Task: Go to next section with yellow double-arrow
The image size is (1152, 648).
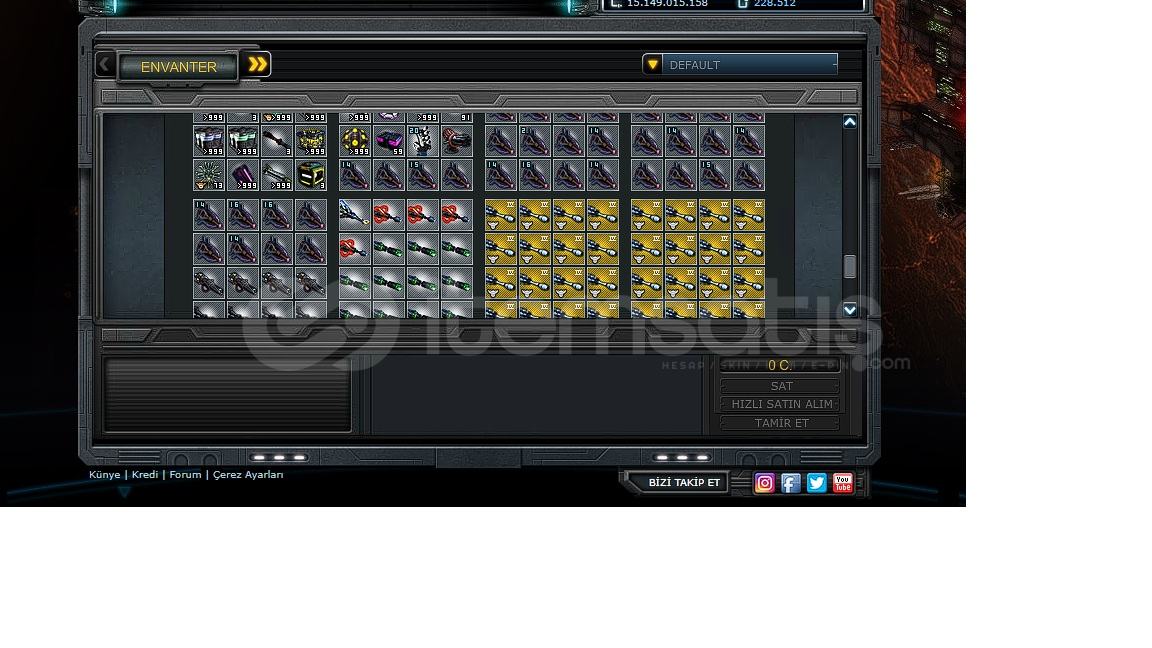Action: 258,65
